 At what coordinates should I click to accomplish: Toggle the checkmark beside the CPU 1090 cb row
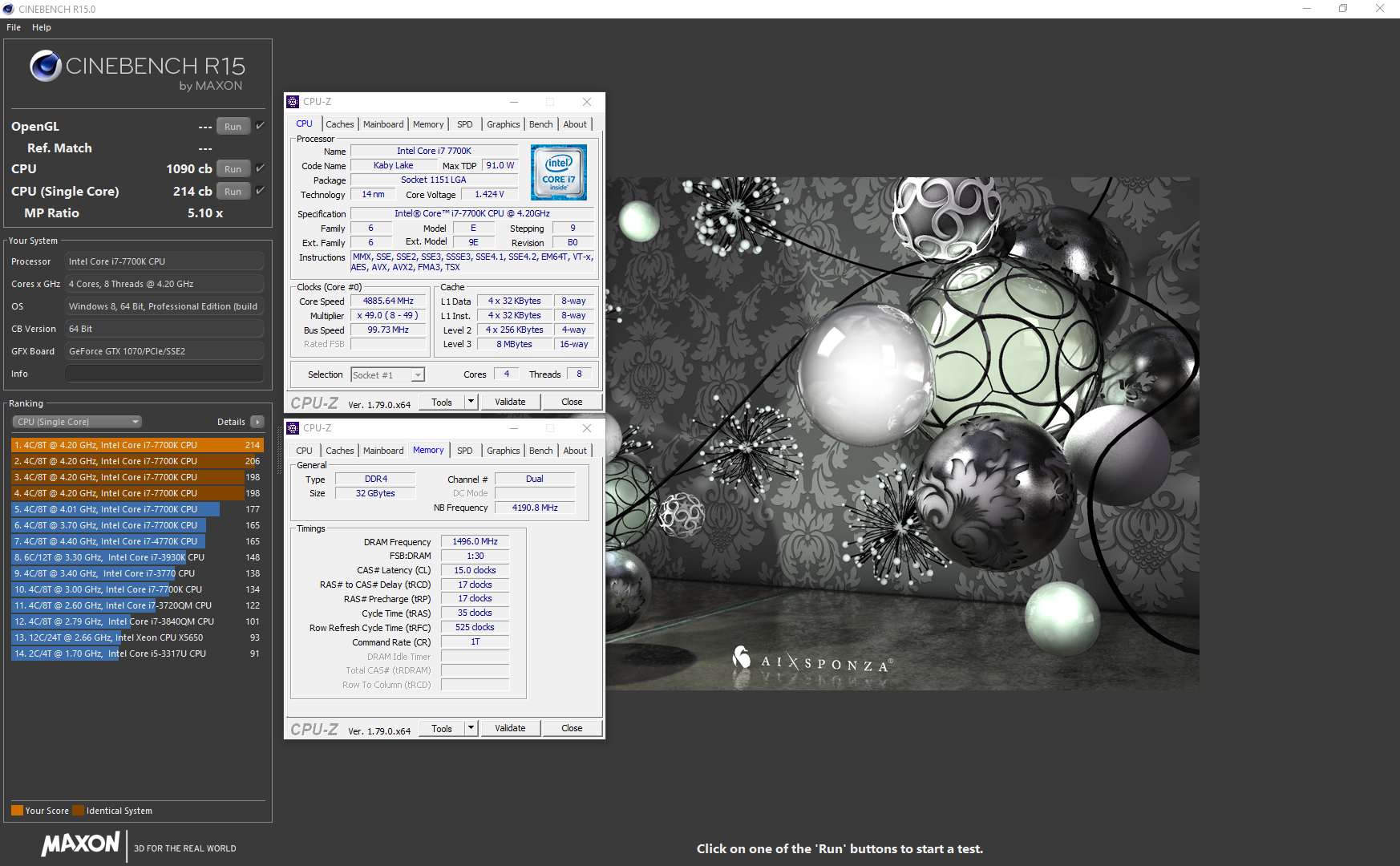click(x=260, y=168)
